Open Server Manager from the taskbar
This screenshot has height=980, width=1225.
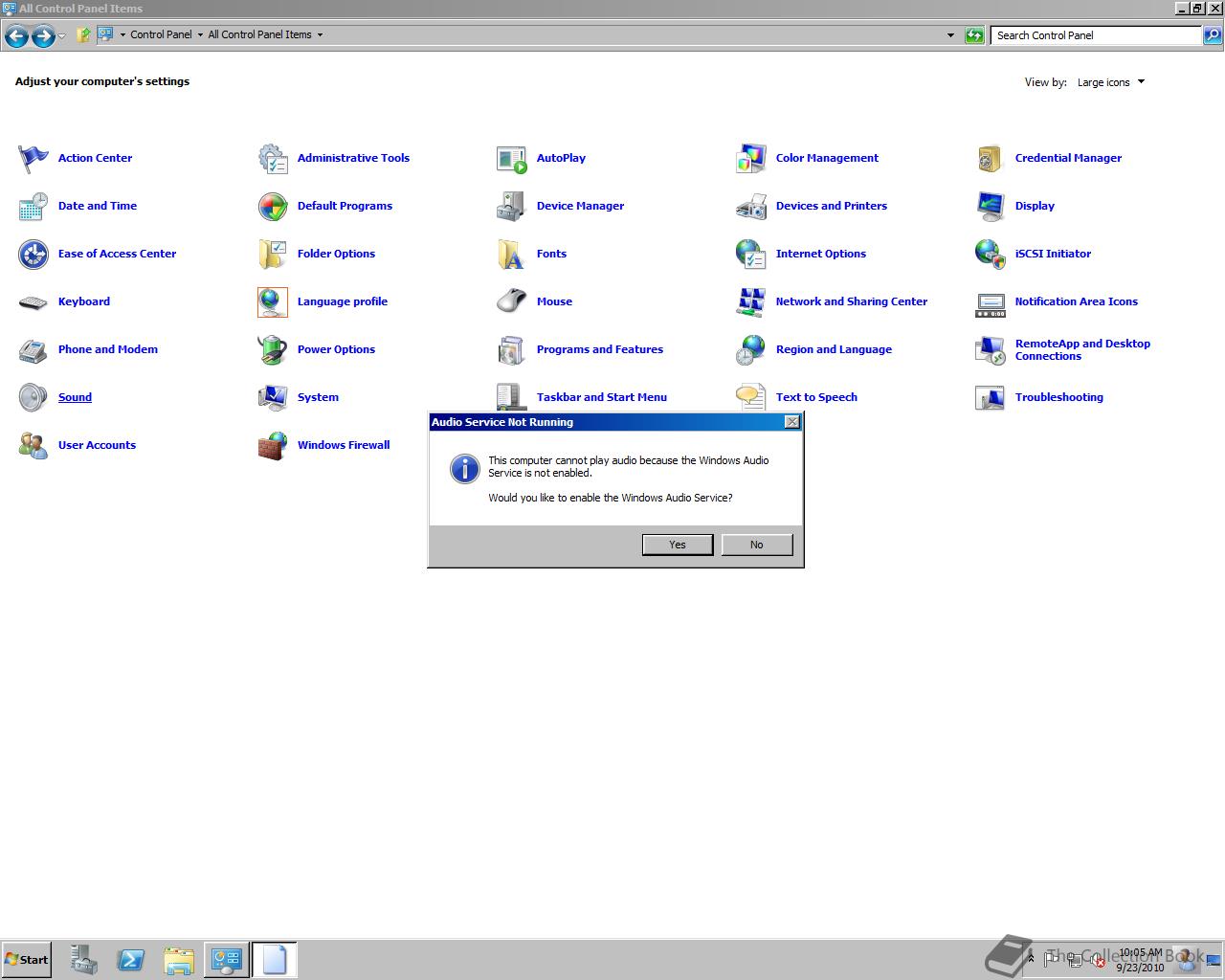[83, 960]
